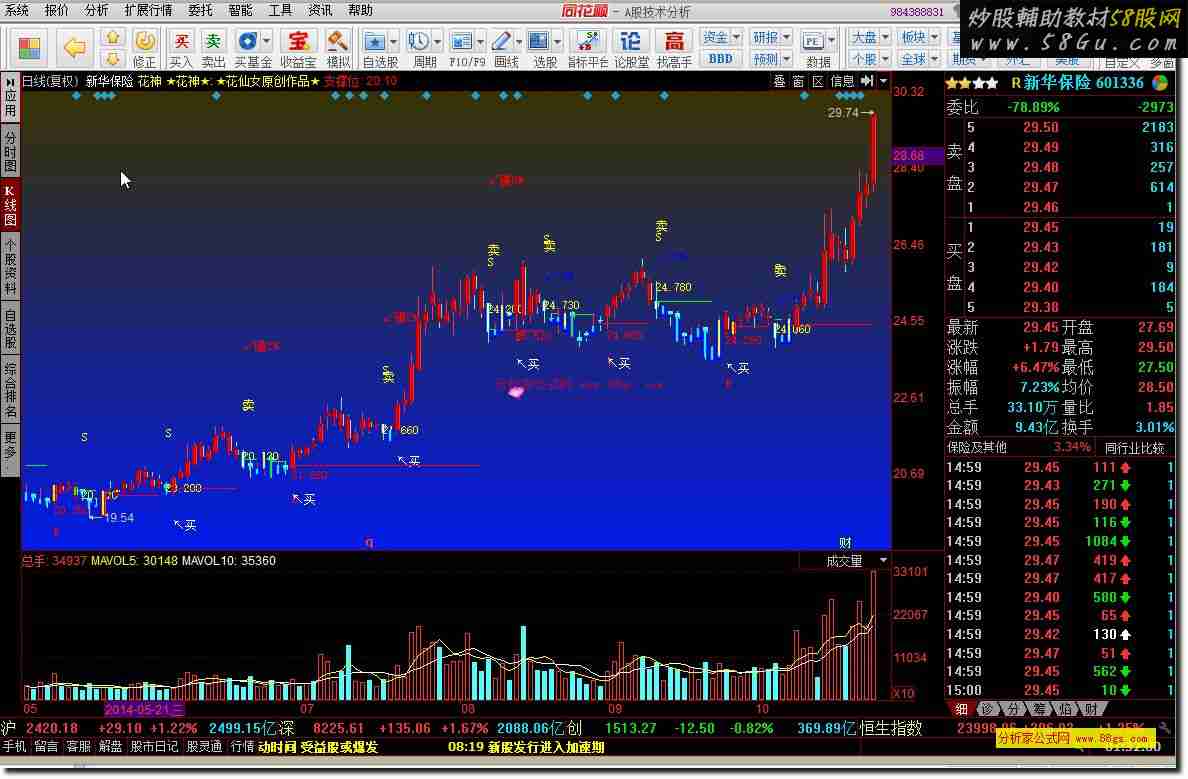1188x779 pixels.
Task: Open the 收益宝 icon
Action: click(299, 48)
